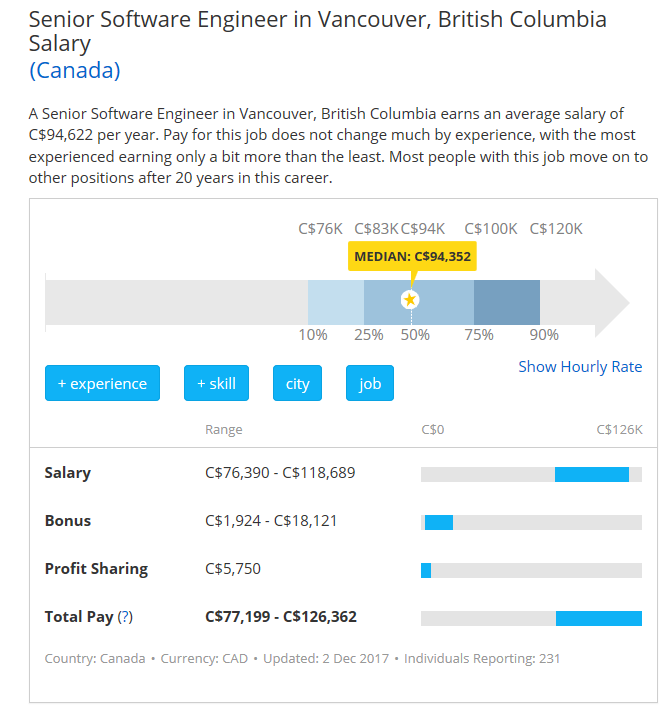Image resolution: width=671 pixels, height=716 pixels.
Task: Select the Salary row label
Action: click(x=68, y=473)
